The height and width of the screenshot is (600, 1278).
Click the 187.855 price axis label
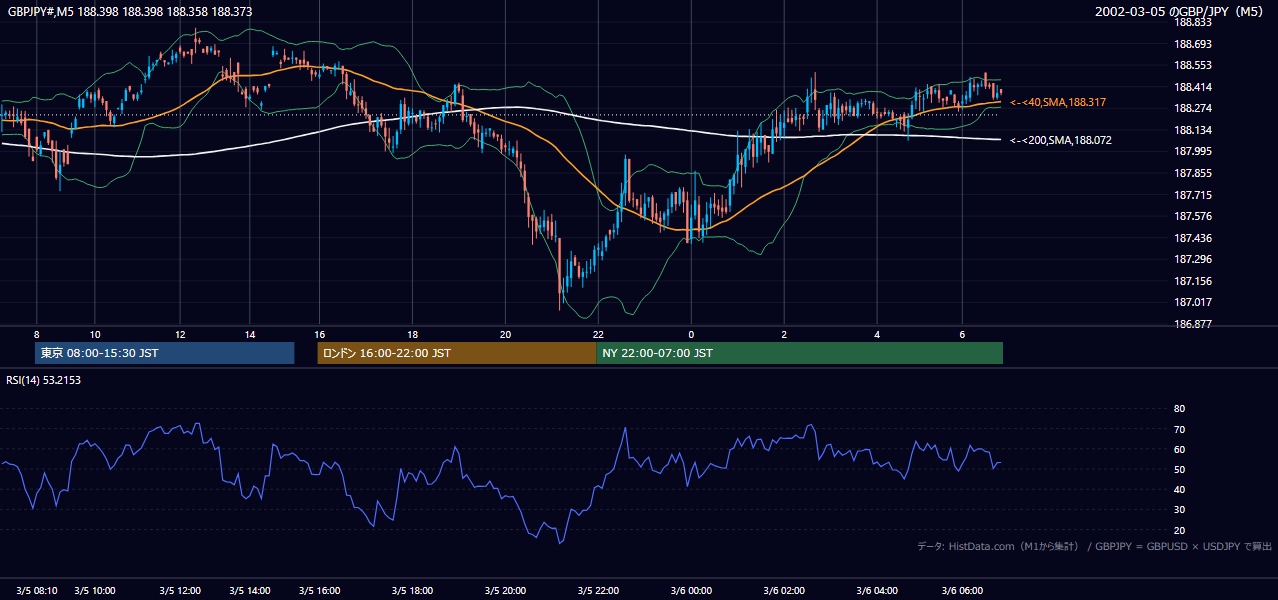pos(1193,173)
